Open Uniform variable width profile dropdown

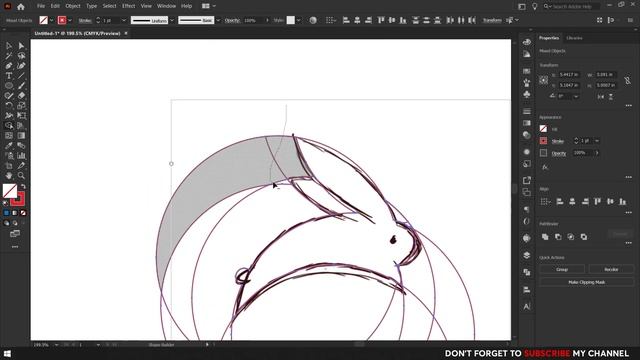(x=172, y=20)
